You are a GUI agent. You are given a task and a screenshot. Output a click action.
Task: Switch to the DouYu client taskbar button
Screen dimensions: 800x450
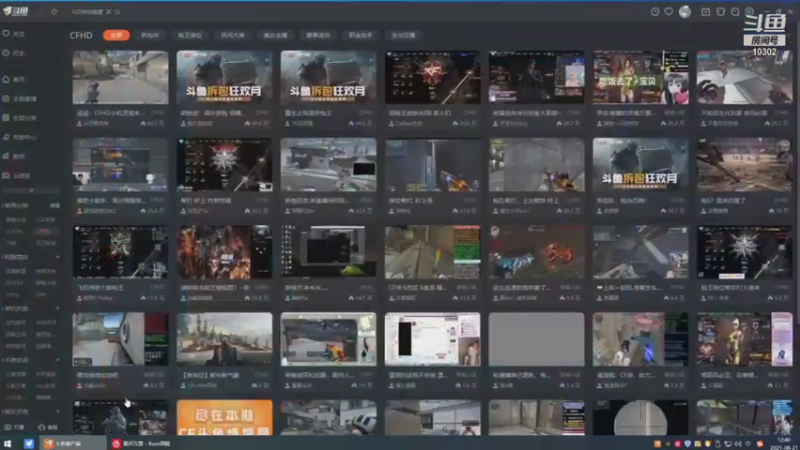pyautogui.click(x=74, y=443)
